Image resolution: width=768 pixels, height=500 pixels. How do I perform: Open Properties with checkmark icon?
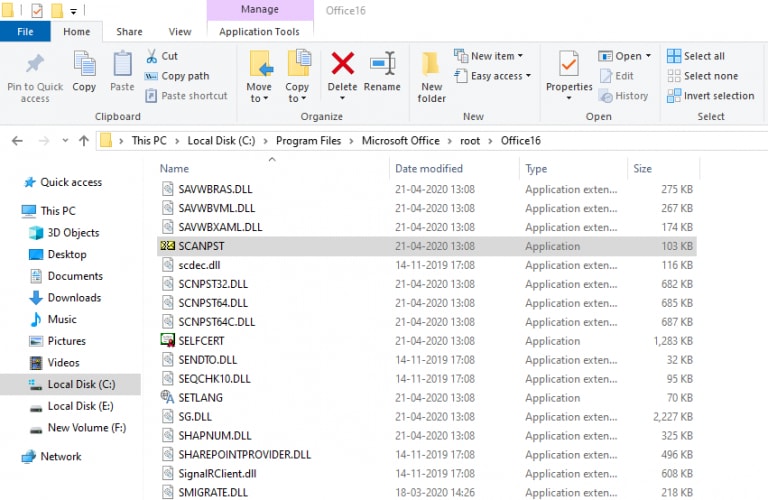pos(569,64)
